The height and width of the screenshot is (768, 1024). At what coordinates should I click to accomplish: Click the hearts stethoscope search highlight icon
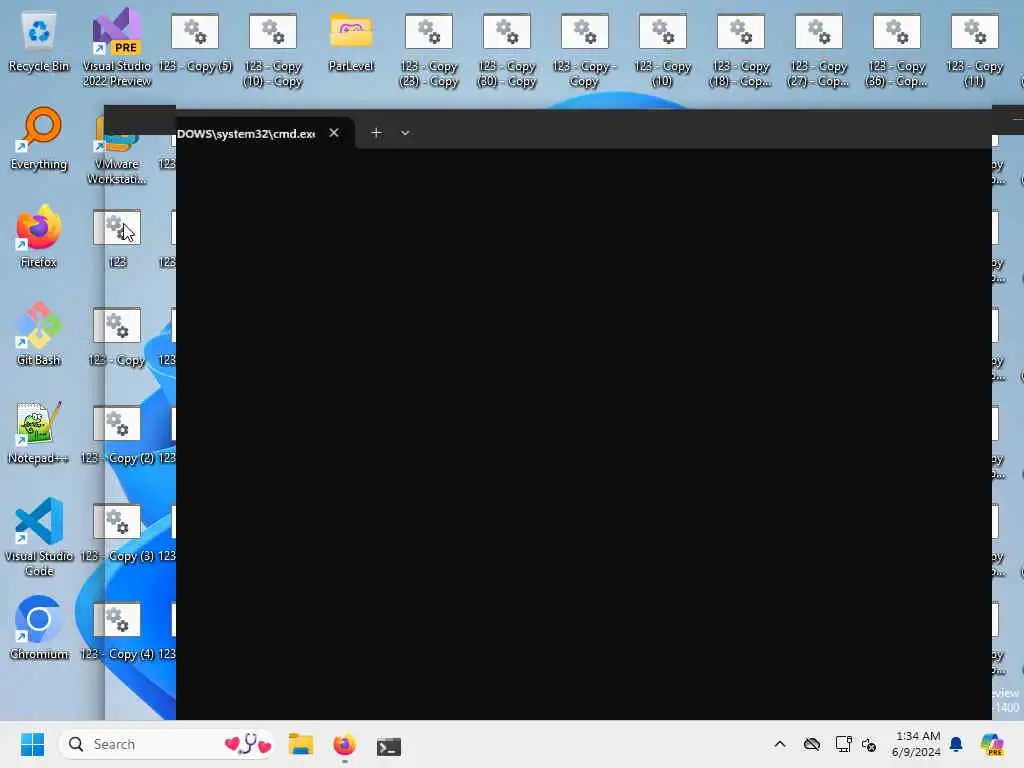pos(248,744)
